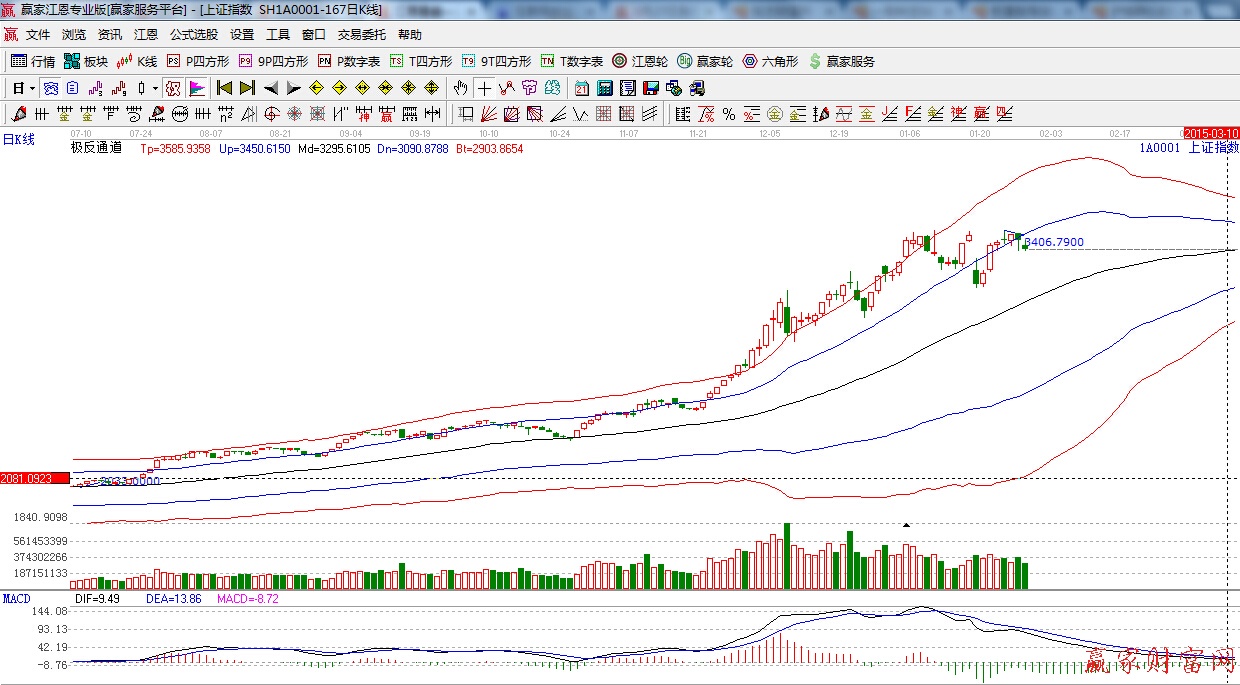
Task: Toggle the crosshair cursor mode
Action: click(x=484, y=88)
